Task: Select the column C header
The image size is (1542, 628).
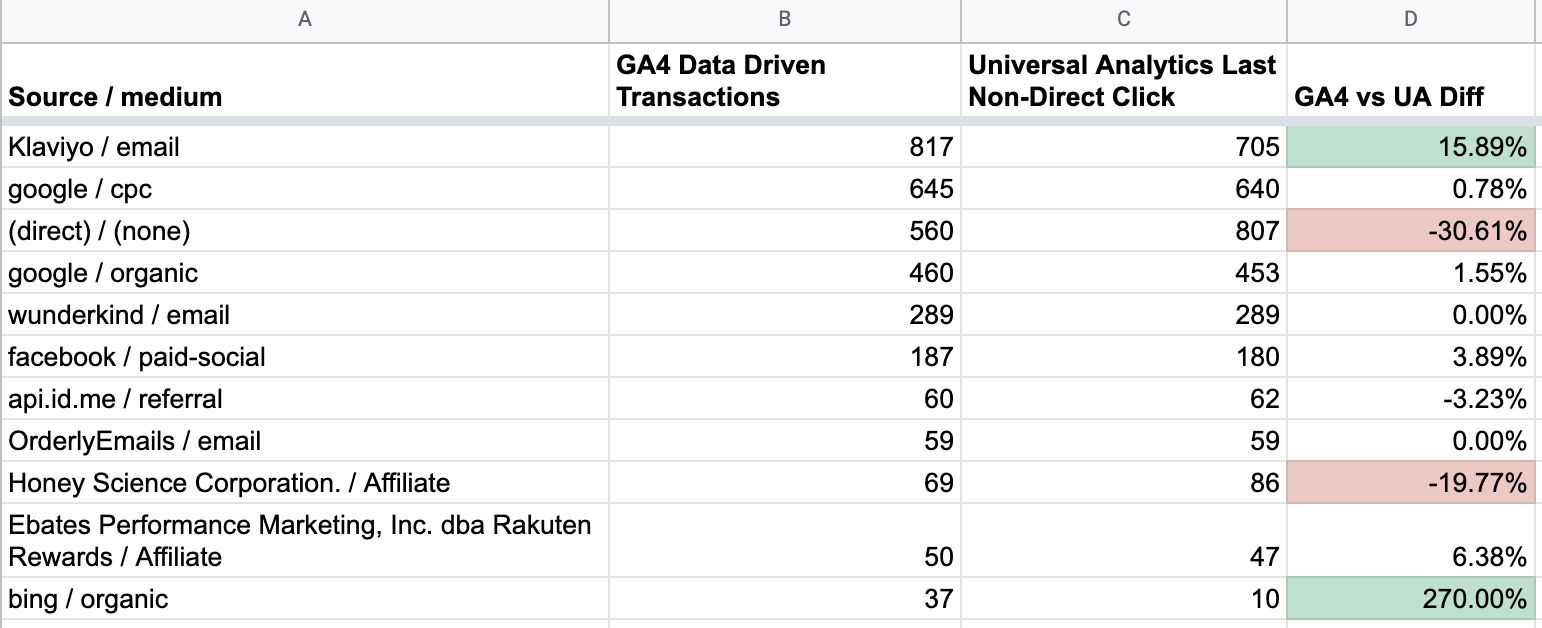Action: [1122, 19]
